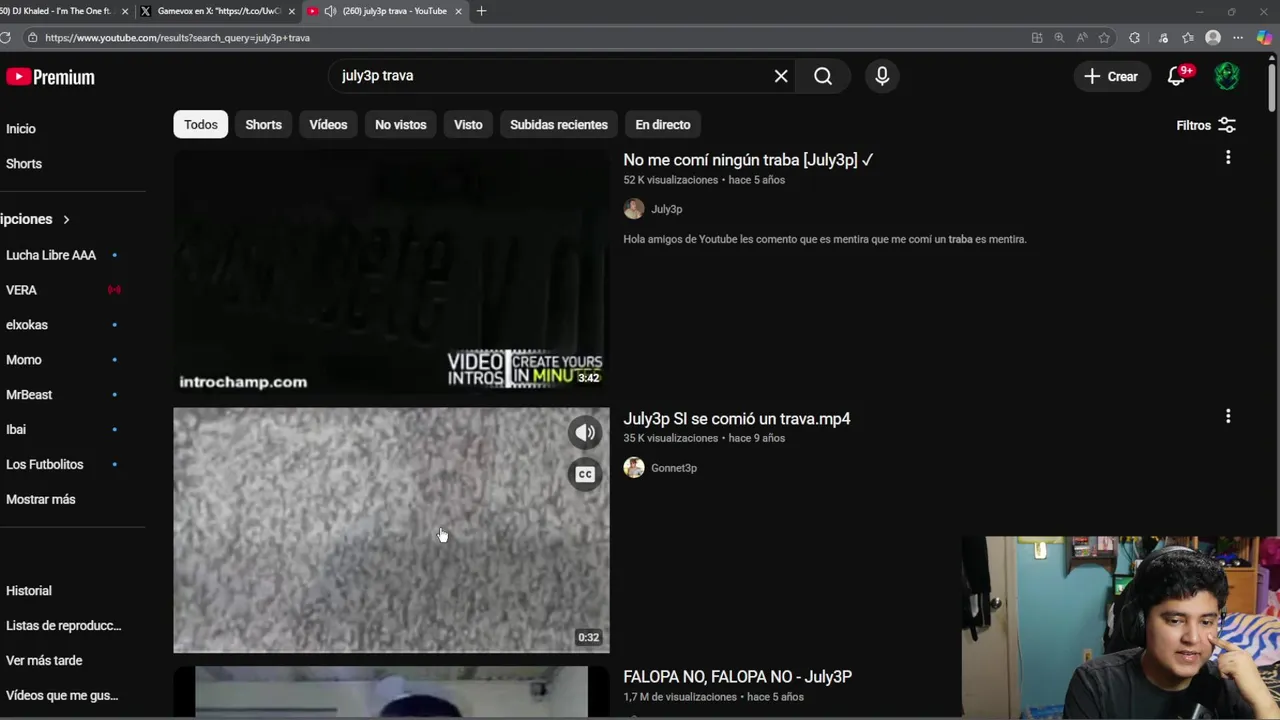The height and width of the screenshot is (720, 1280).
Task: Select the 'Subidas recientes' filter chip
Action: [x=559, y=125]
